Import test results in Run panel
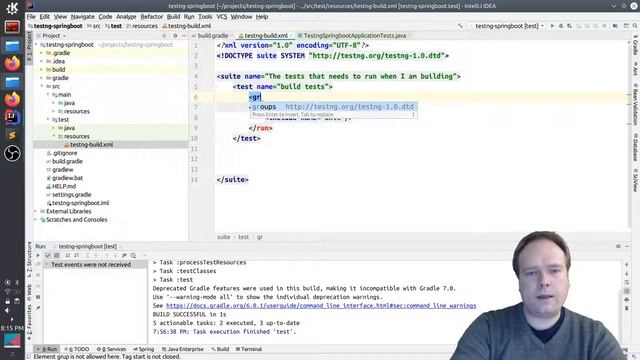Screen dimensions: 640x360 pos(124,256)
